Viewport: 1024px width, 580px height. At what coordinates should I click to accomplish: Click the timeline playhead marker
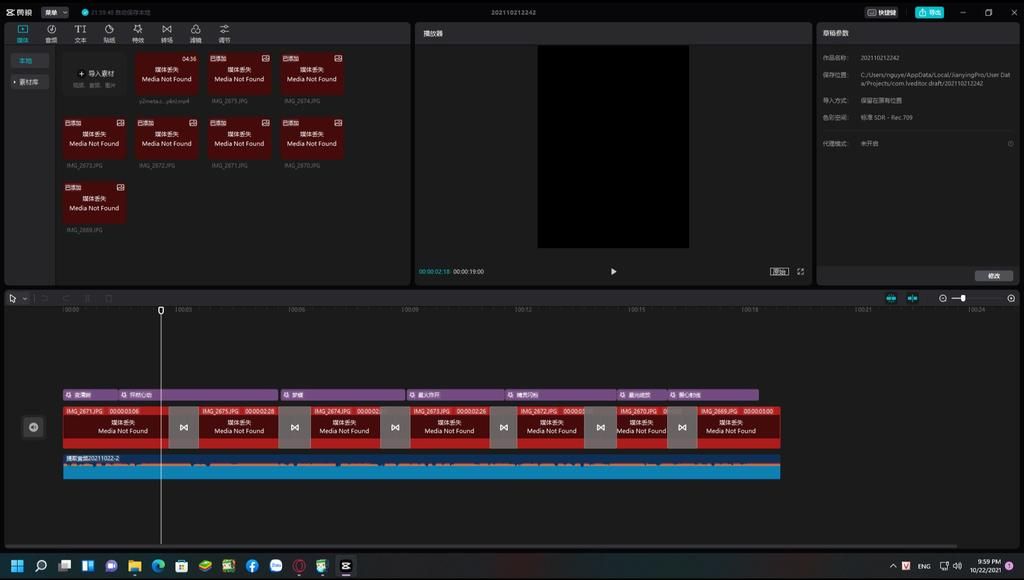tap(161, 310)
